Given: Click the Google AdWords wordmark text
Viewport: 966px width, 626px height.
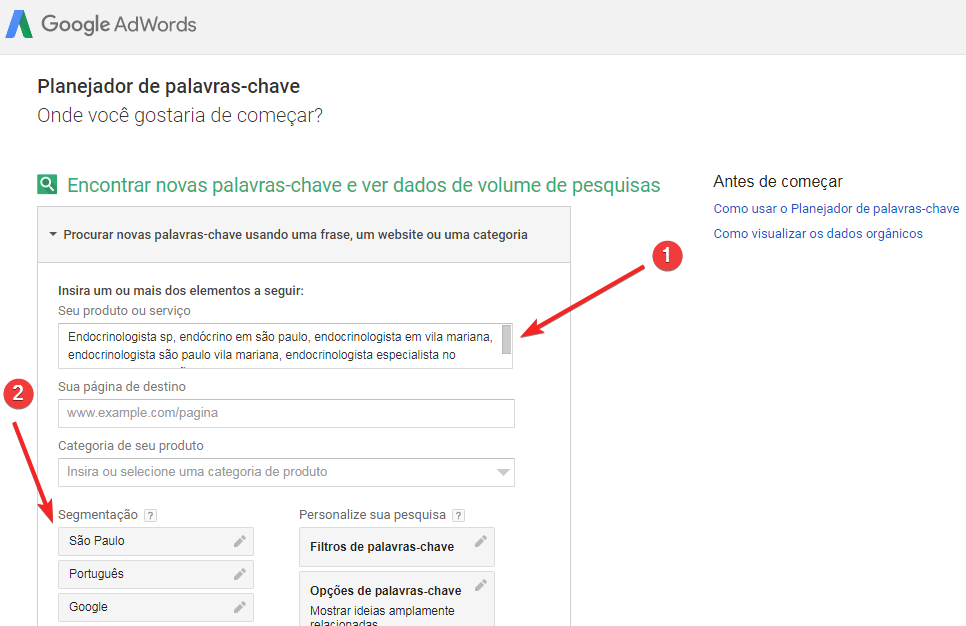Looking at the screenshot, I should coord(119,25).
